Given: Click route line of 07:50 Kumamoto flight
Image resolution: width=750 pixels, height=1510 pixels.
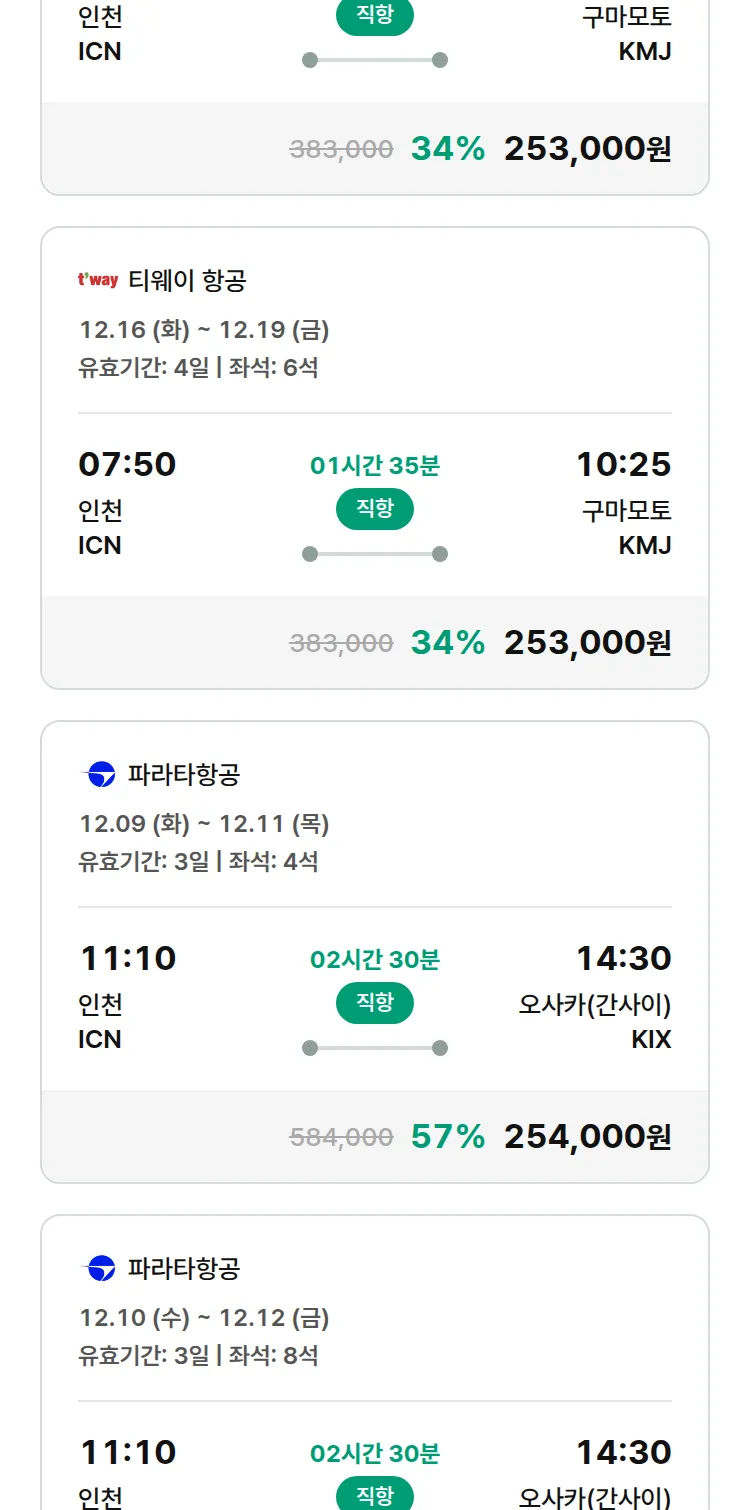Looking at the screenshot, I should coord(375,554).
